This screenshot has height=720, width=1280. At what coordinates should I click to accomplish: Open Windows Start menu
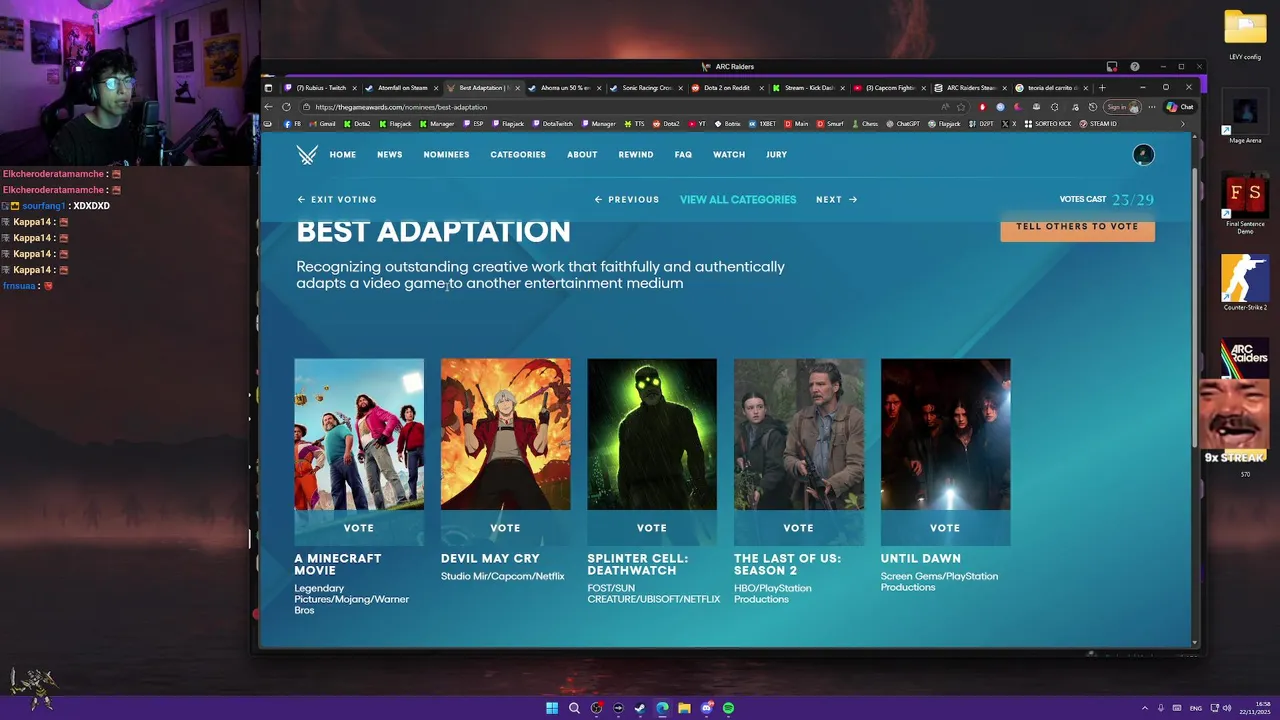[x=552, y=708]
